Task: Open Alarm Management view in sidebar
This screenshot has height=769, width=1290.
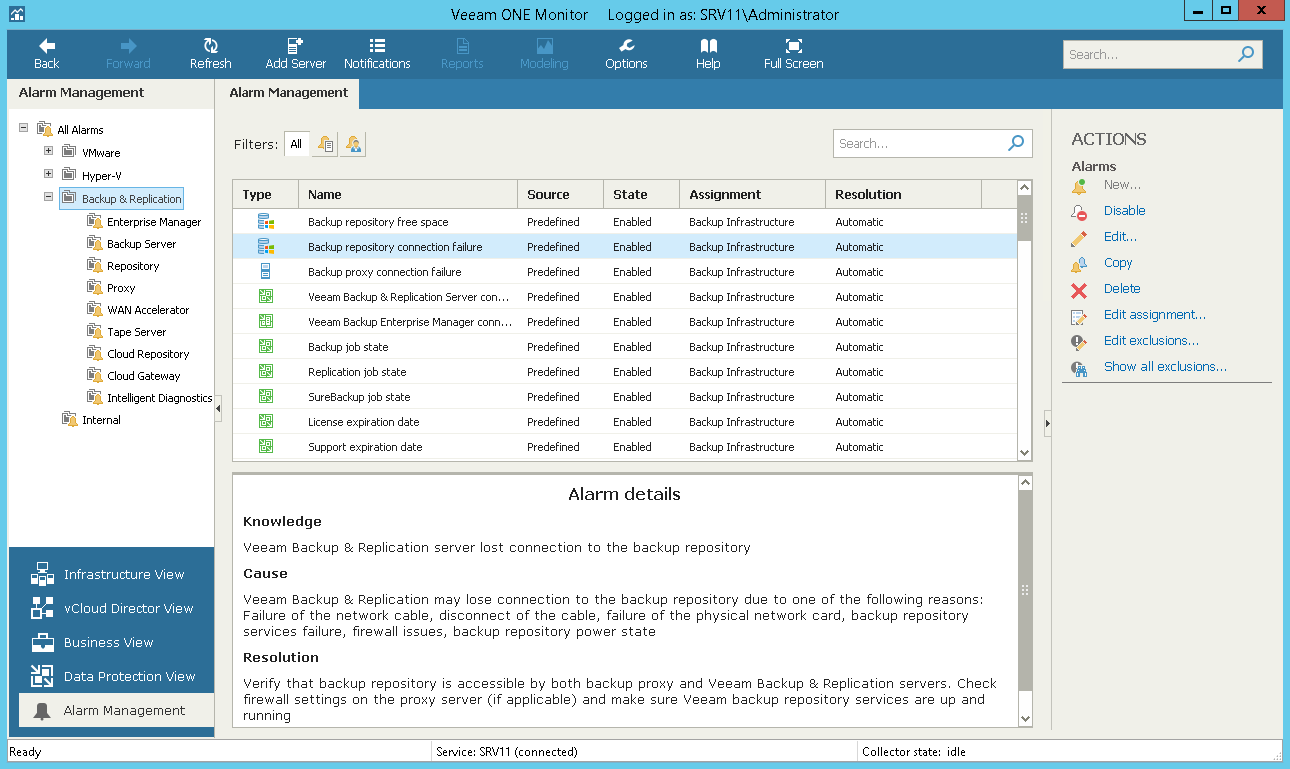Action: [116, 710]
